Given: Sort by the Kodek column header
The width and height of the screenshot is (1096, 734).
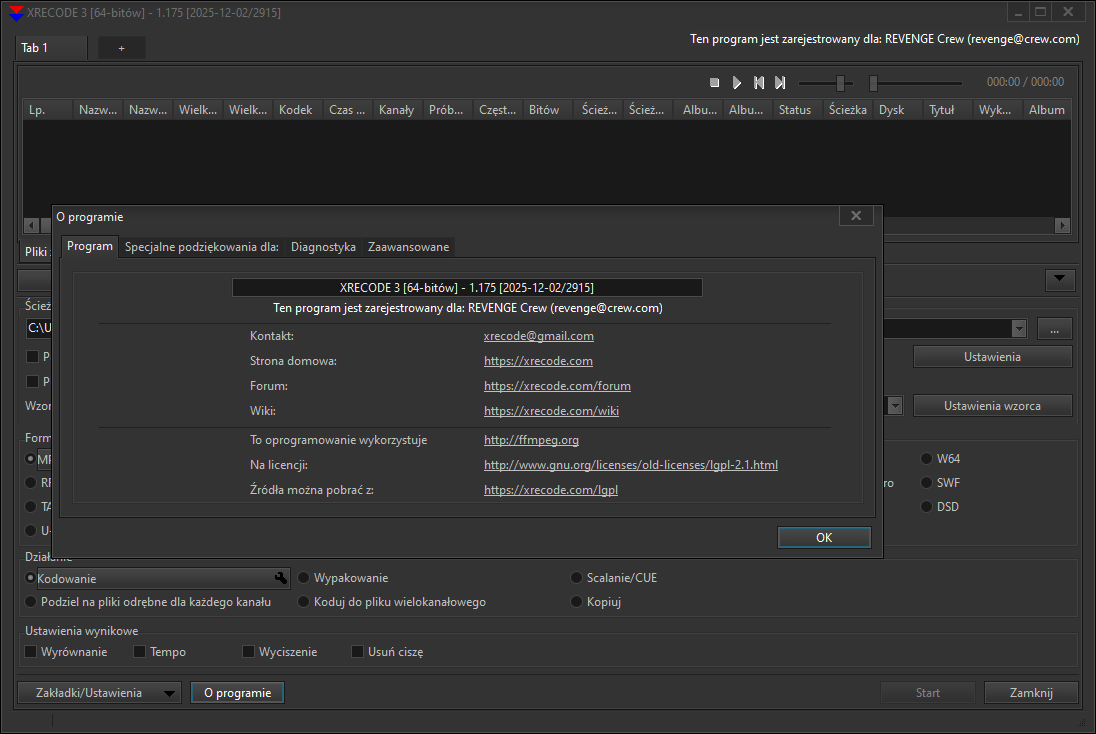Looking at the screenshot, I should [x=298, y=110].
